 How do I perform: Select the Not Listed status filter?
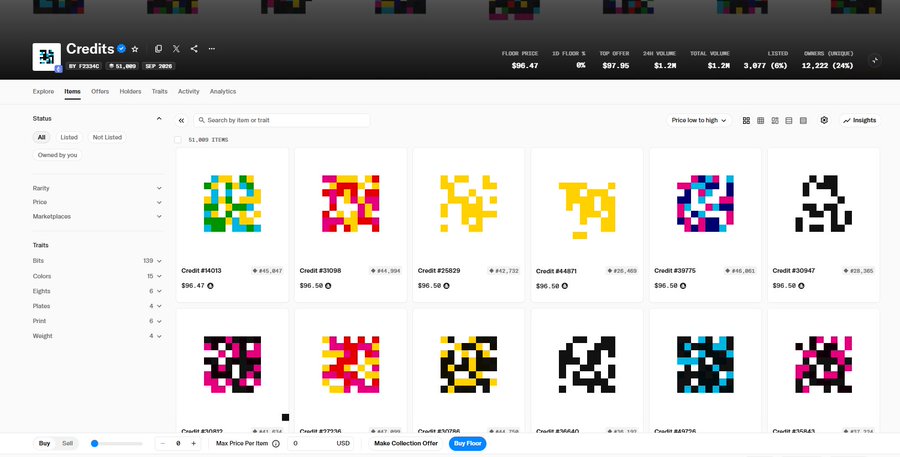(x=107, y=138)
